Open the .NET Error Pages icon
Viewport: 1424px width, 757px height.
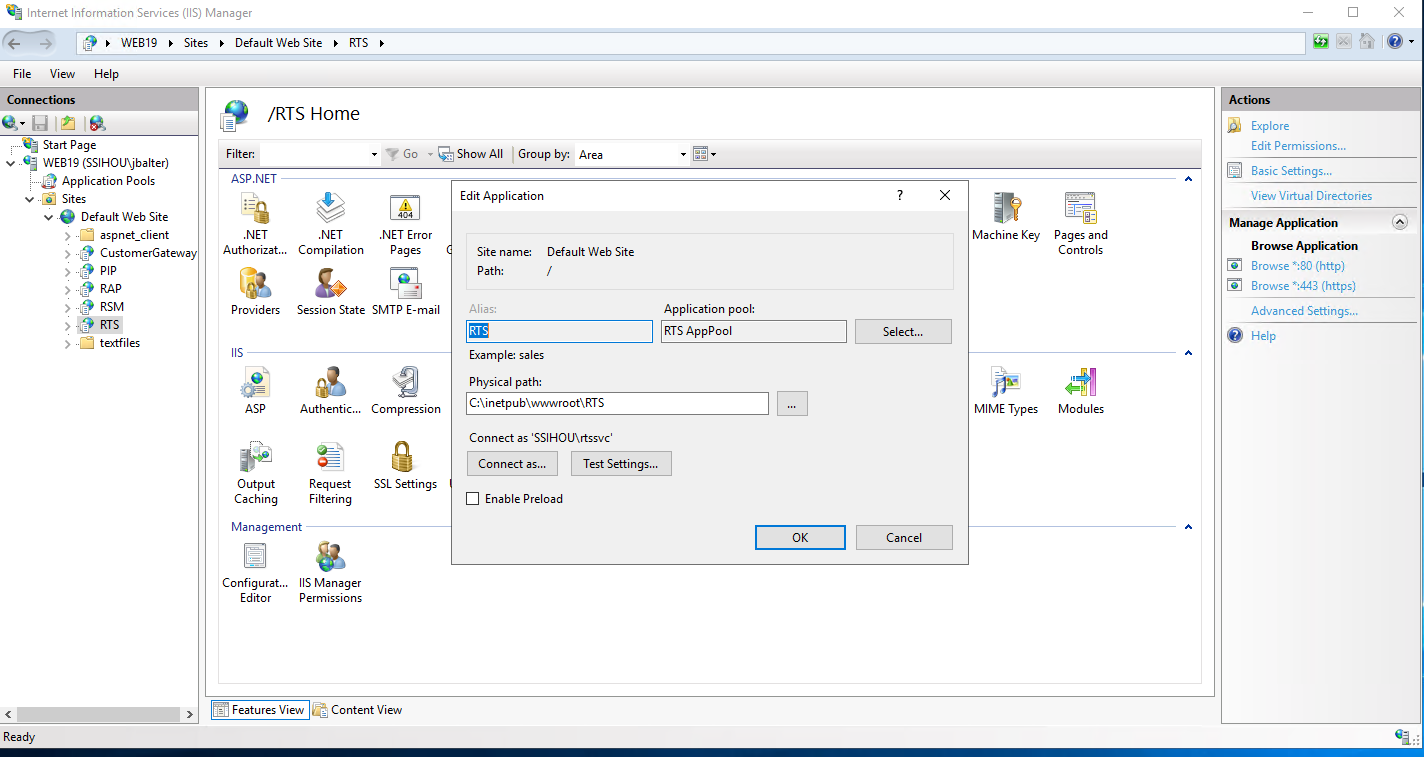(x=405, y=208)
